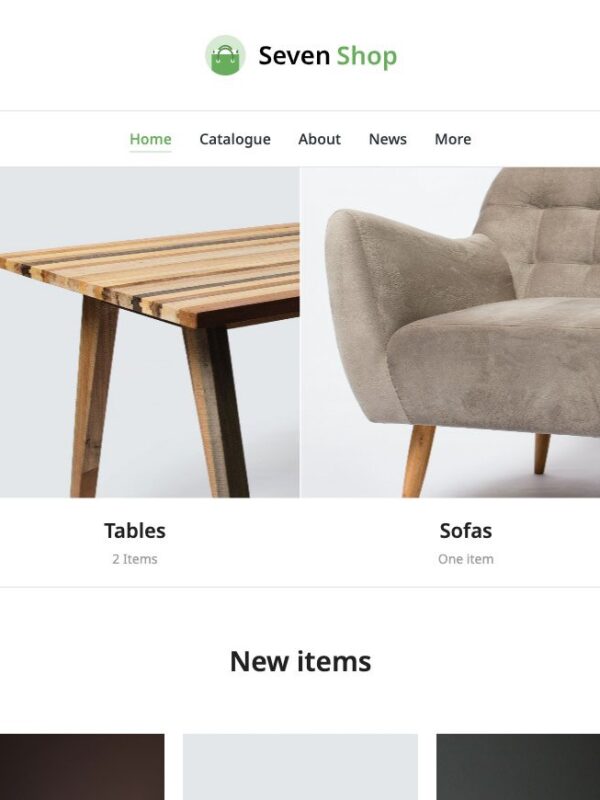Select the beige sofa category image
This screenshot has width=600, height=800.
(451, 332)
